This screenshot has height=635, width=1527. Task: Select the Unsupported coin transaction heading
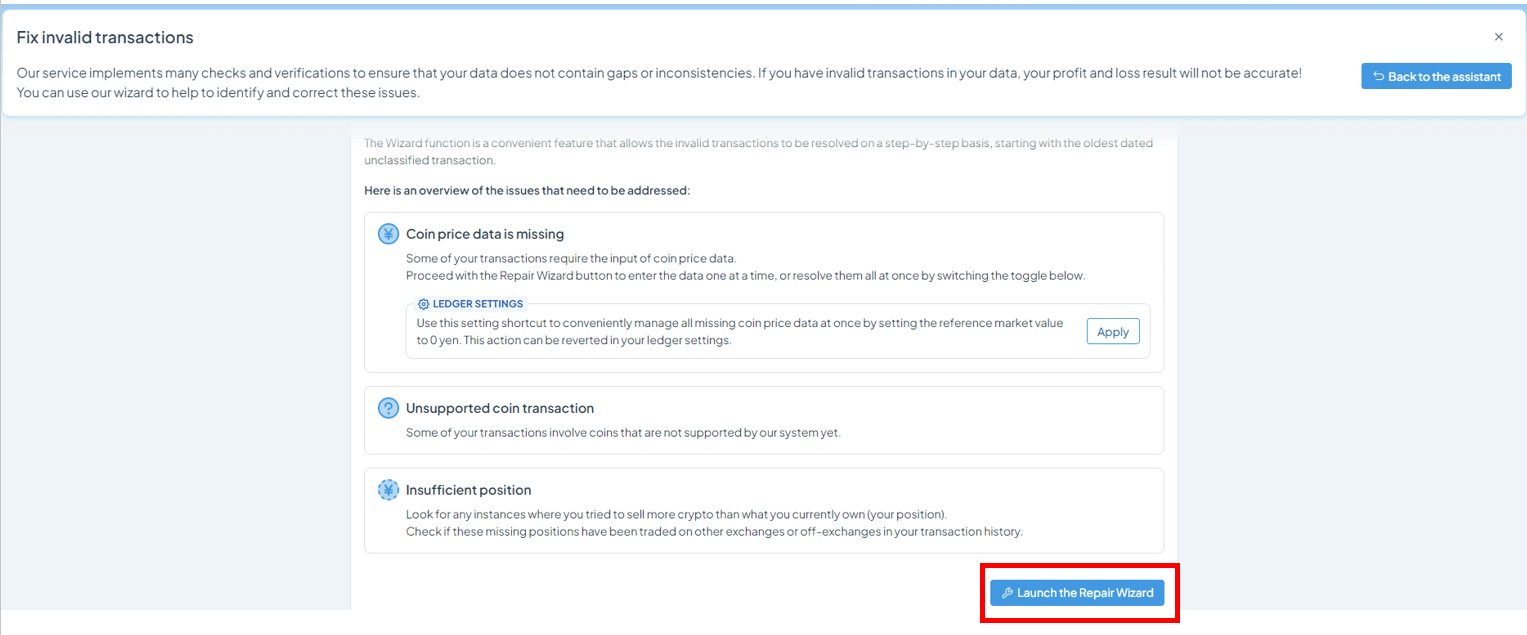[x=500, y=408]
